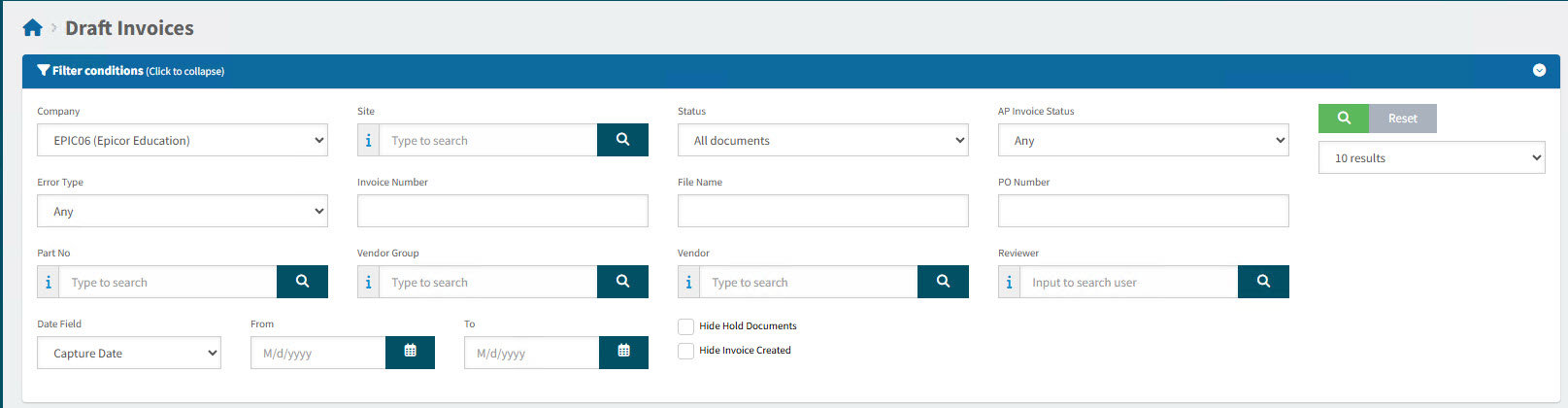The height and width of the screenshot is (408, 1568).
Task: Click the Reset button
Action: (1402, 119)
